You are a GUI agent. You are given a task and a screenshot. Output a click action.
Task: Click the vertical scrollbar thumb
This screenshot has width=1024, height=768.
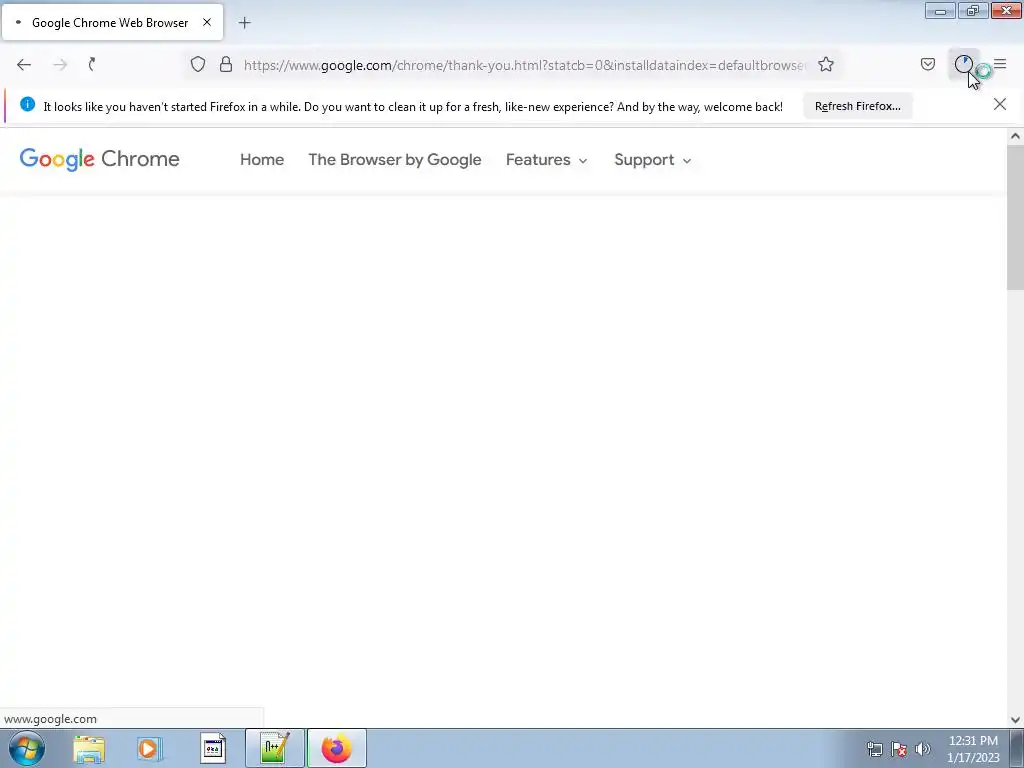pyautogui.click(x=1015, y=217)
